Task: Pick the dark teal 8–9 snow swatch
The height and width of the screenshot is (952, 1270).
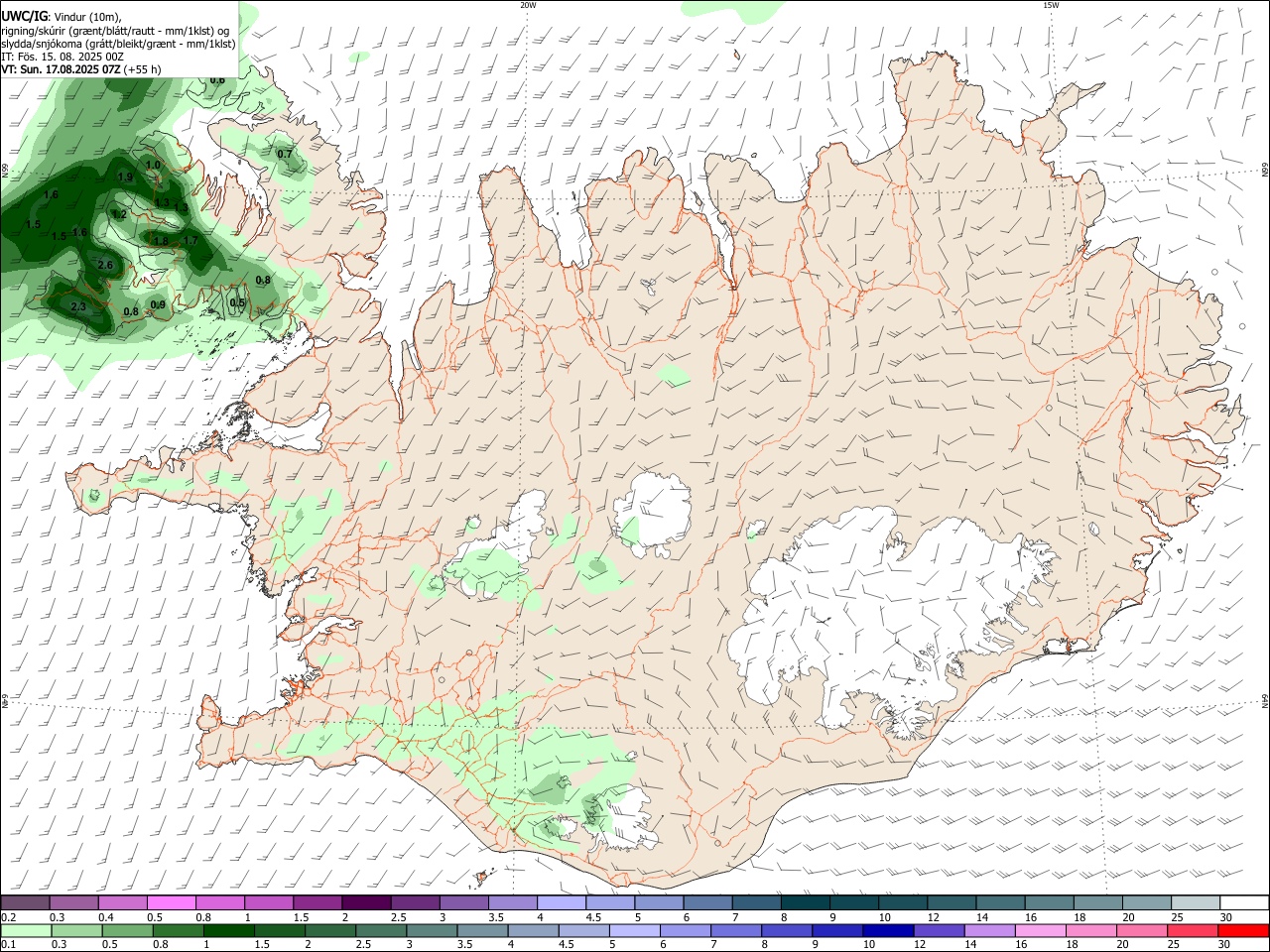Action: point(804,902)
